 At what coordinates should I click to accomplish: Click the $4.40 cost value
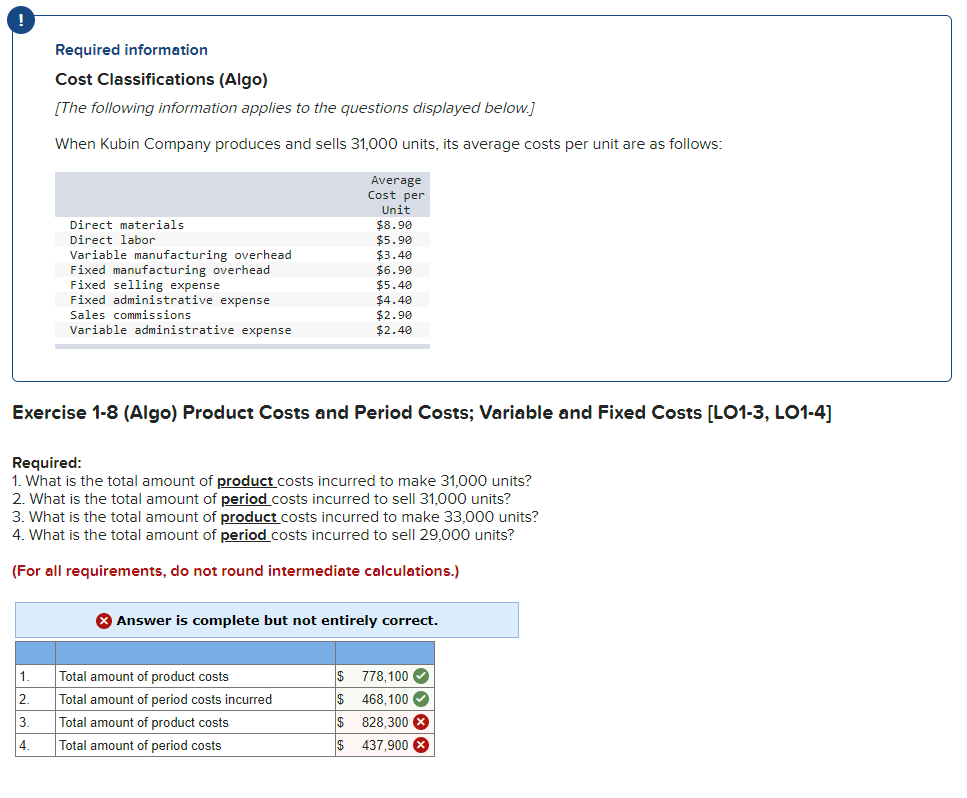(394, 300)
